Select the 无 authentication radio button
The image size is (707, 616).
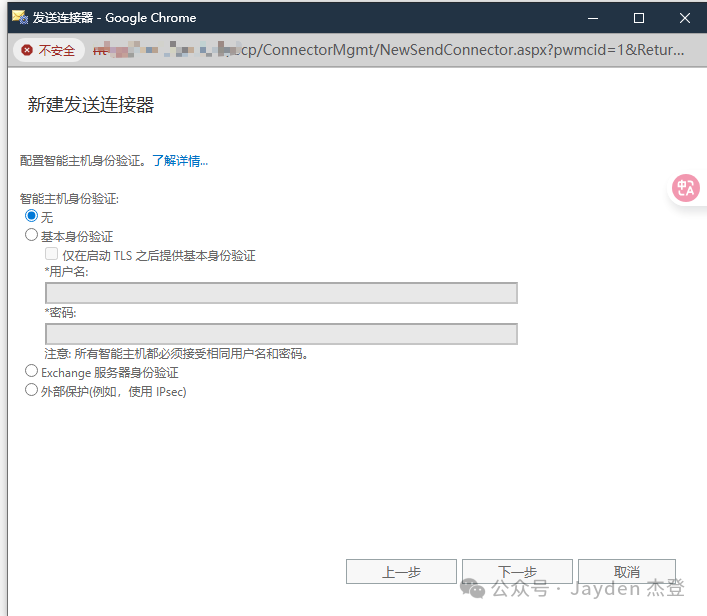[31, 216]
